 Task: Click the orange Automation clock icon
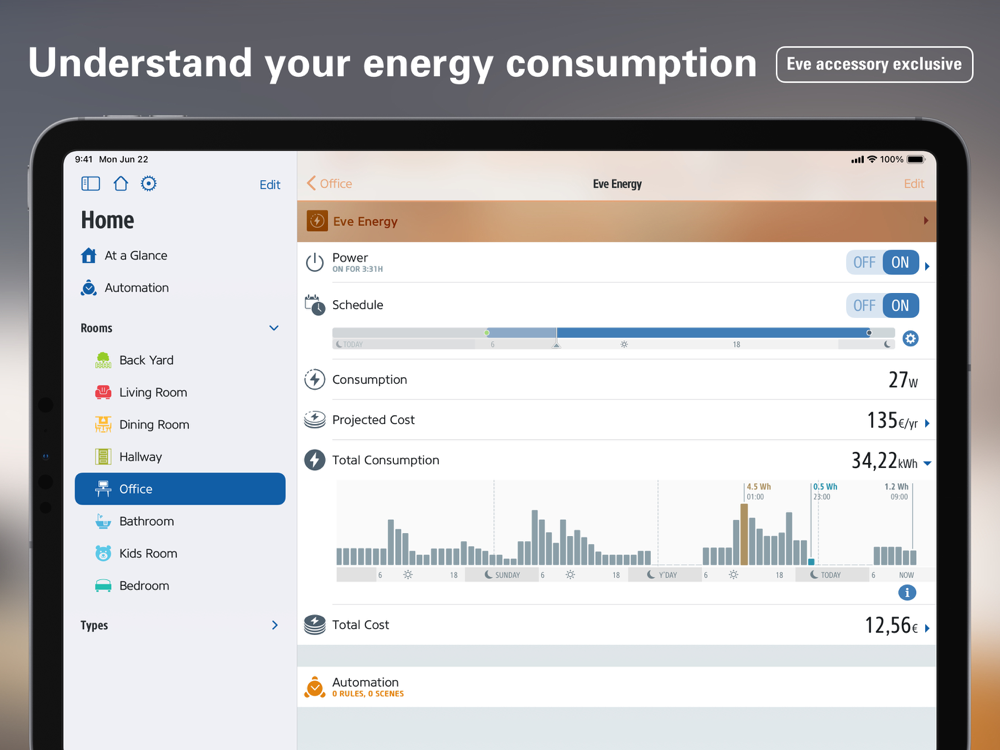(x=314, y=687)
